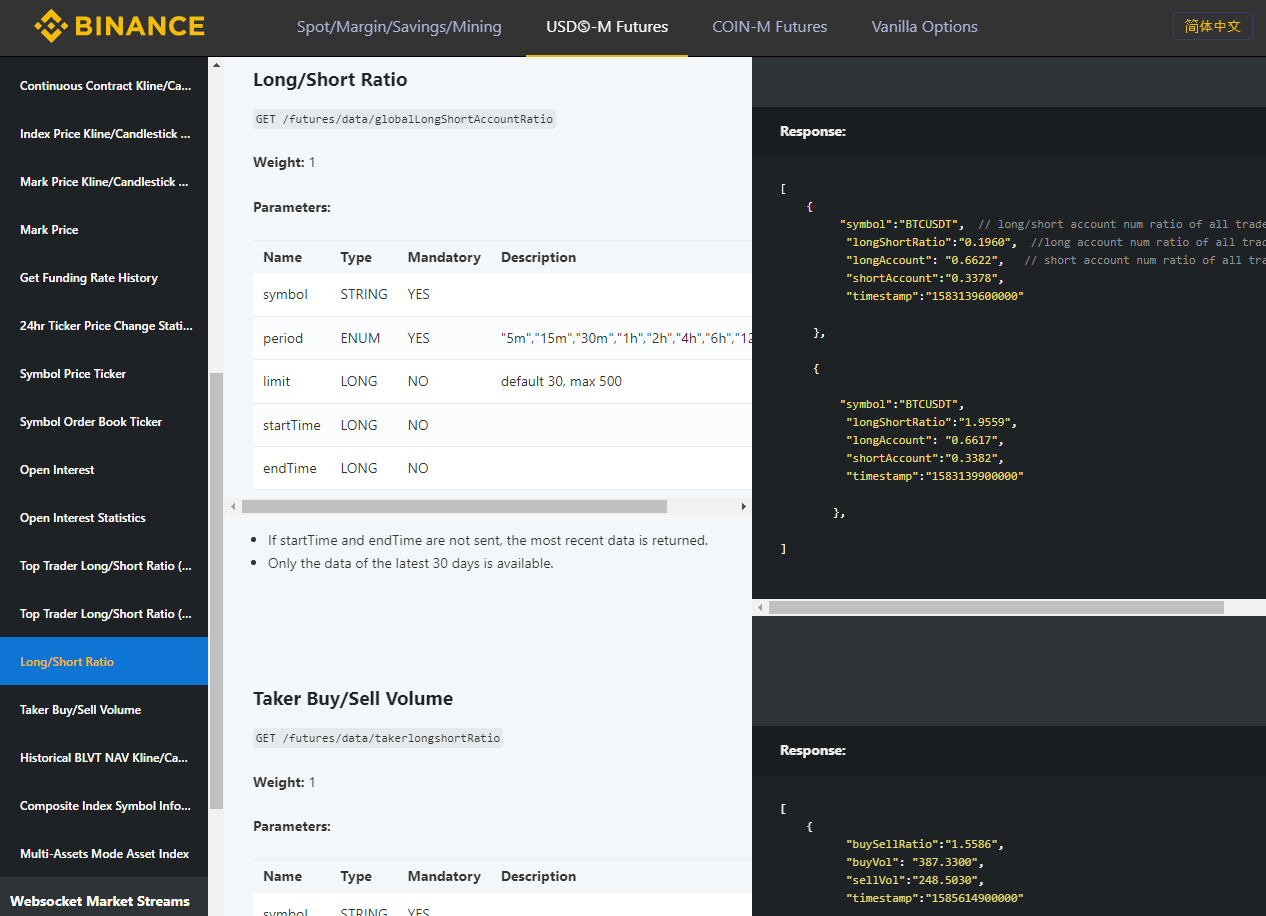Image resolution: width=1266 pixels, height=916 pixels.
Task: Go to Taker Buy/Sell Volume sidebar link
Action: point(104,710)
